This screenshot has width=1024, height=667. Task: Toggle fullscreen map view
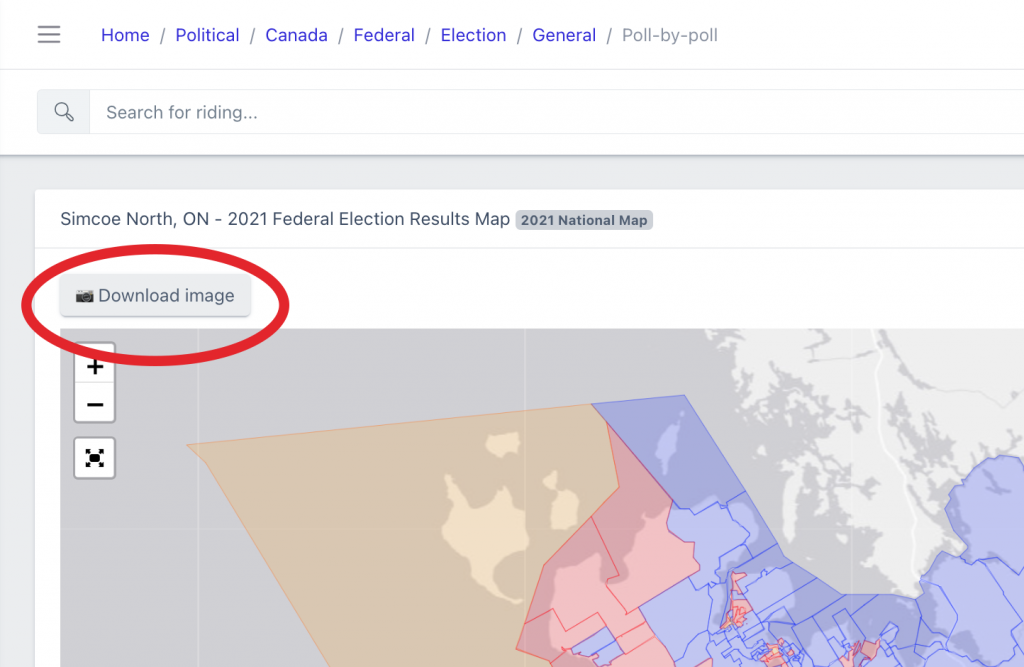(95, 458)
